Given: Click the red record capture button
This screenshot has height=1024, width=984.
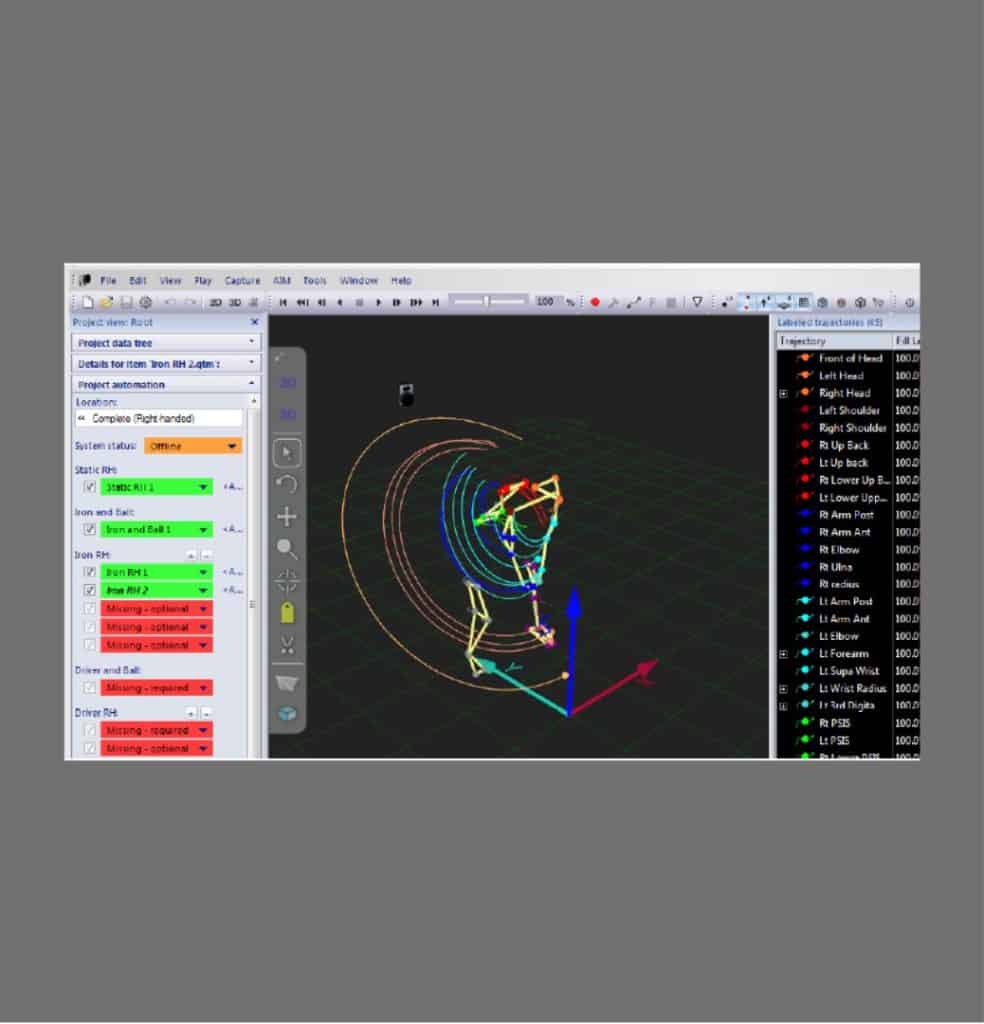Looking at the screenshot, I should tap(595, 302).
